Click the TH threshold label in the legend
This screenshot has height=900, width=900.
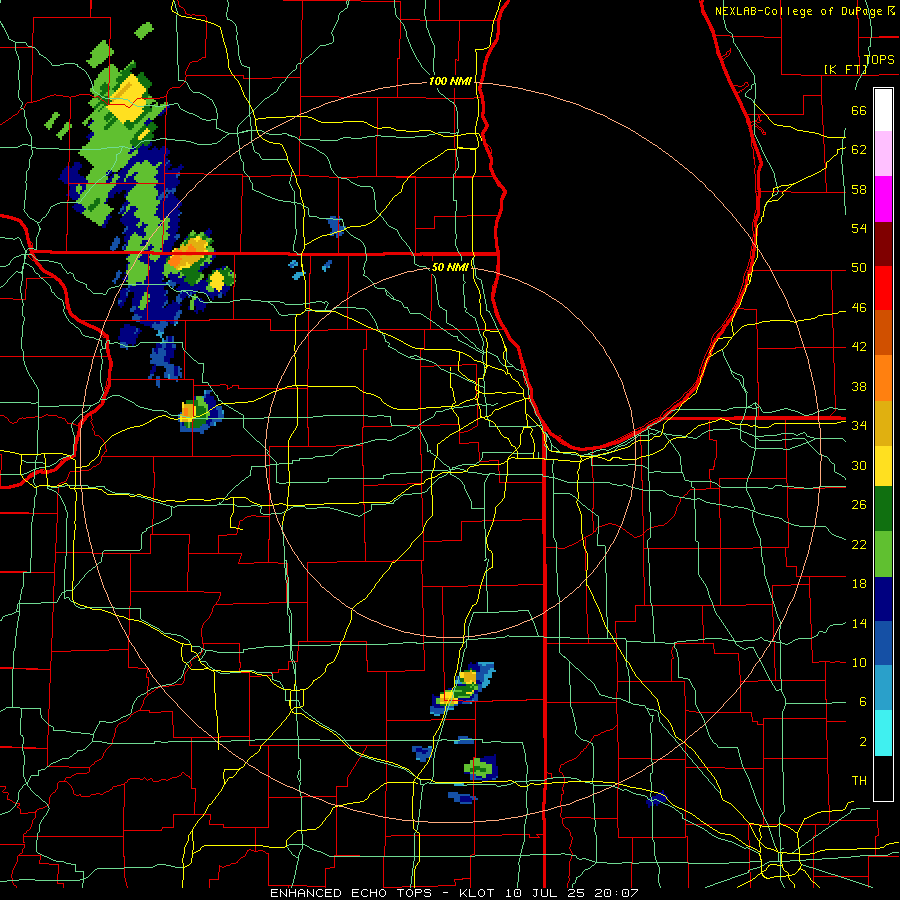click(x=859, y=781)
